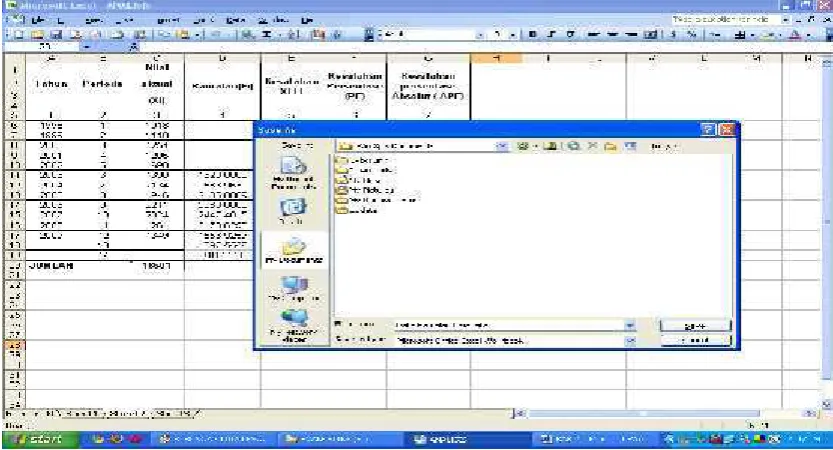Create New Folder in Save As dialog
833x450 pixels.
pos(610,146)
